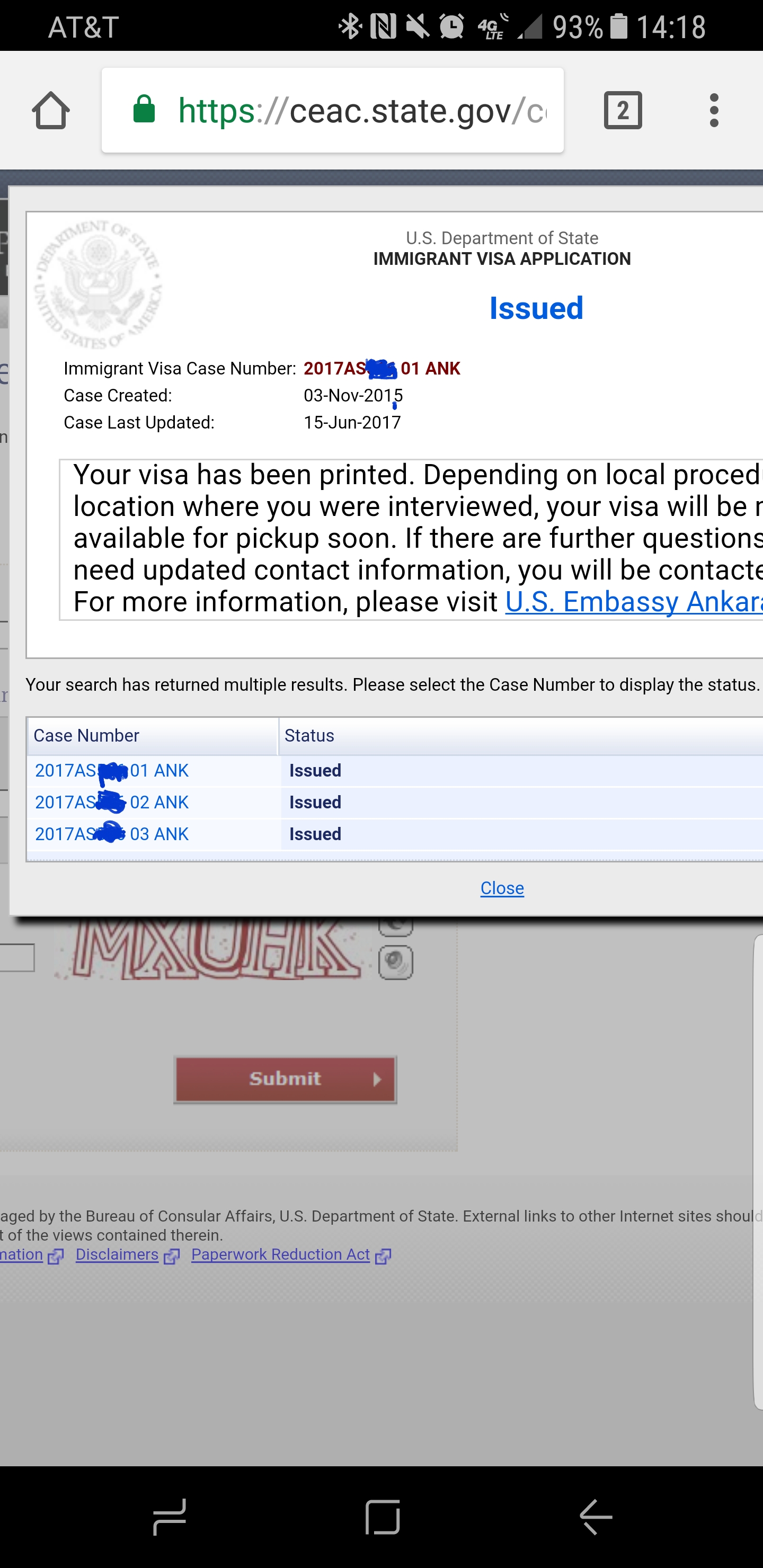Tap the Android recent apps button
This screenshot has height=1568, width=763.
coord(169,1517)
